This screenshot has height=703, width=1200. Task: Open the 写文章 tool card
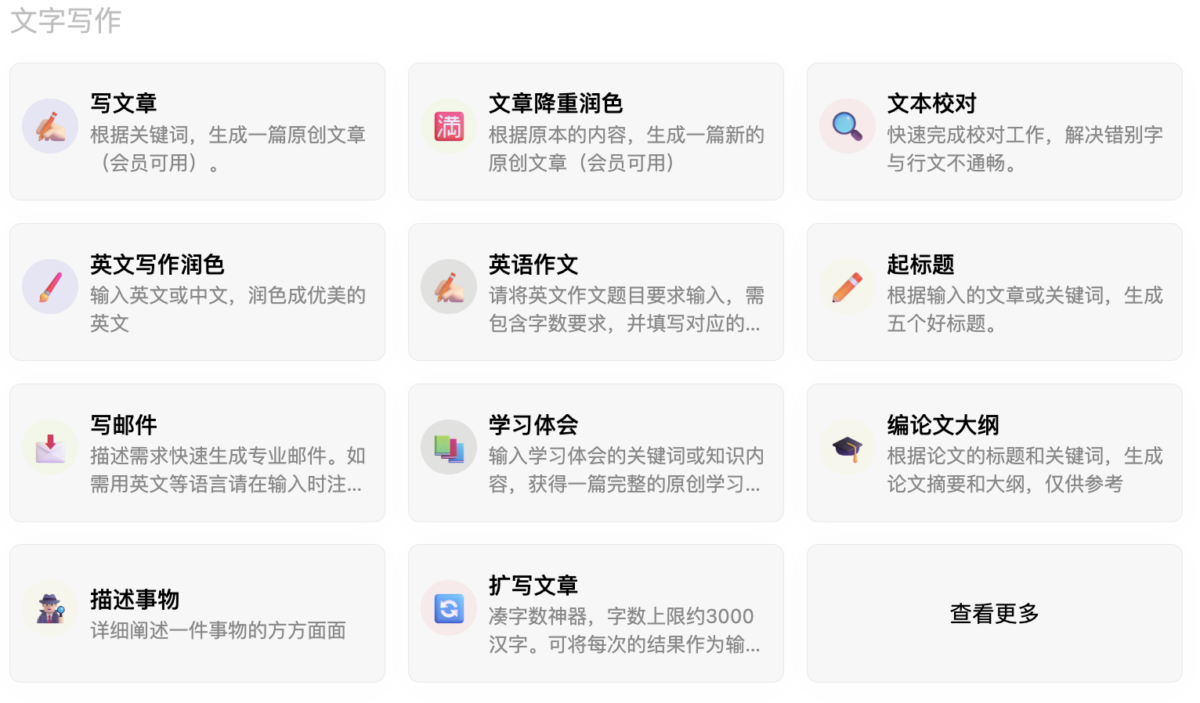(197, 130)
